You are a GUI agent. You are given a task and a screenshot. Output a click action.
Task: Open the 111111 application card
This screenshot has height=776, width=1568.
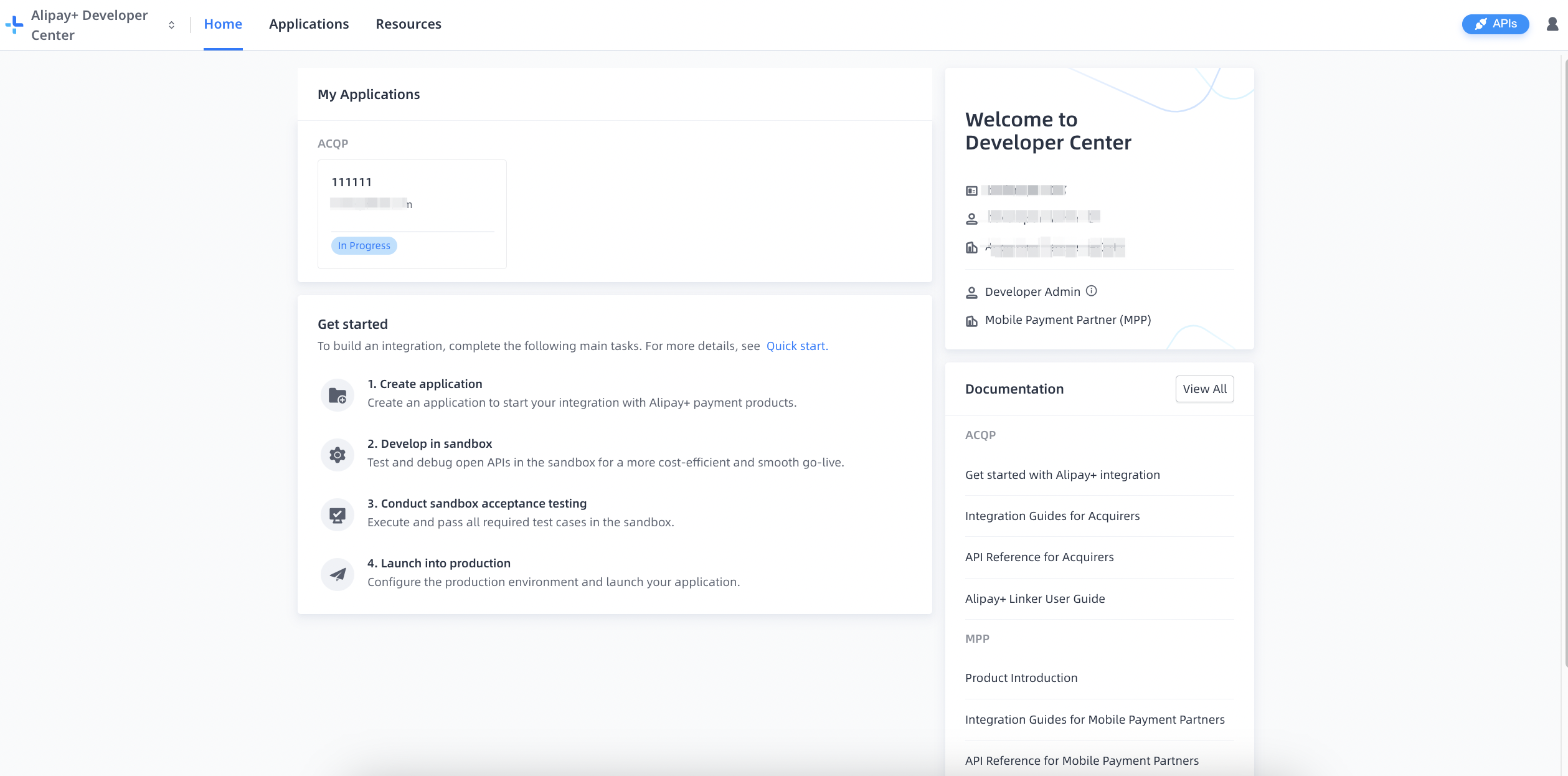[412, 214]
